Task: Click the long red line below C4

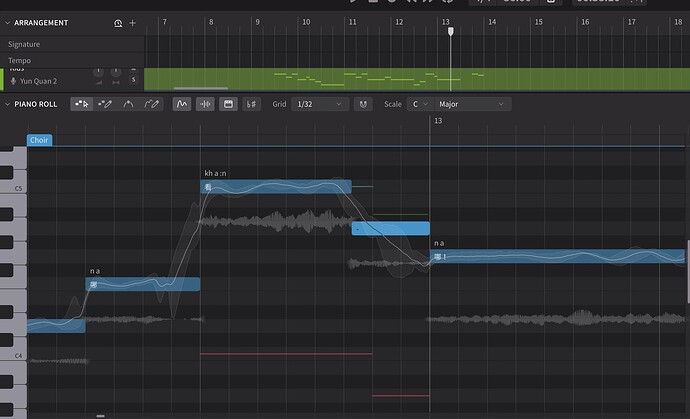Action: (286, 354)
